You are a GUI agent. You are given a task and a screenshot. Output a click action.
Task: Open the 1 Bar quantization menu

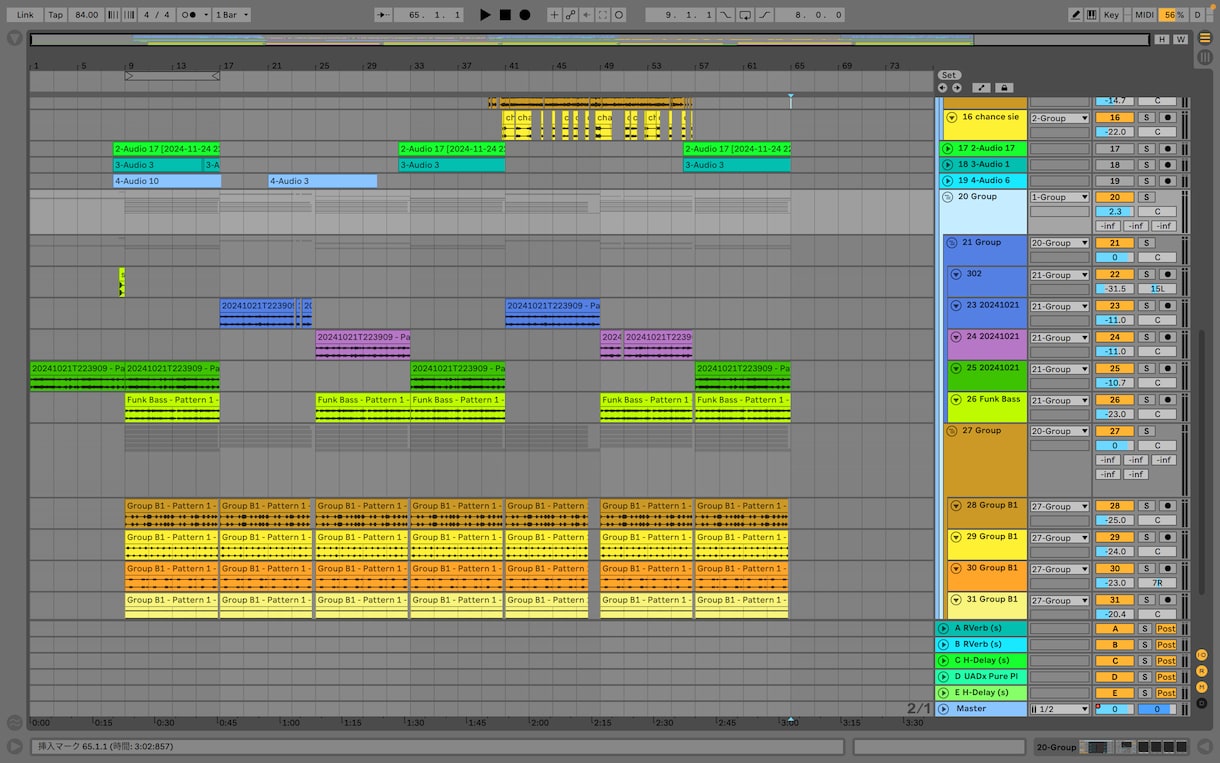[x=232, y=15]
